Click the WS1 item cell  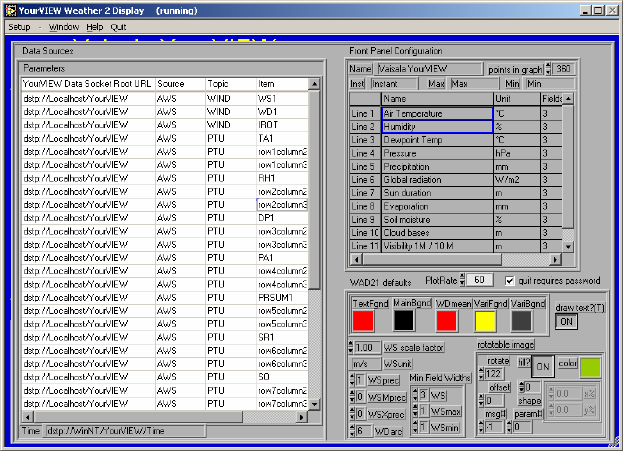pyautogui.click(x=282, y=99)
